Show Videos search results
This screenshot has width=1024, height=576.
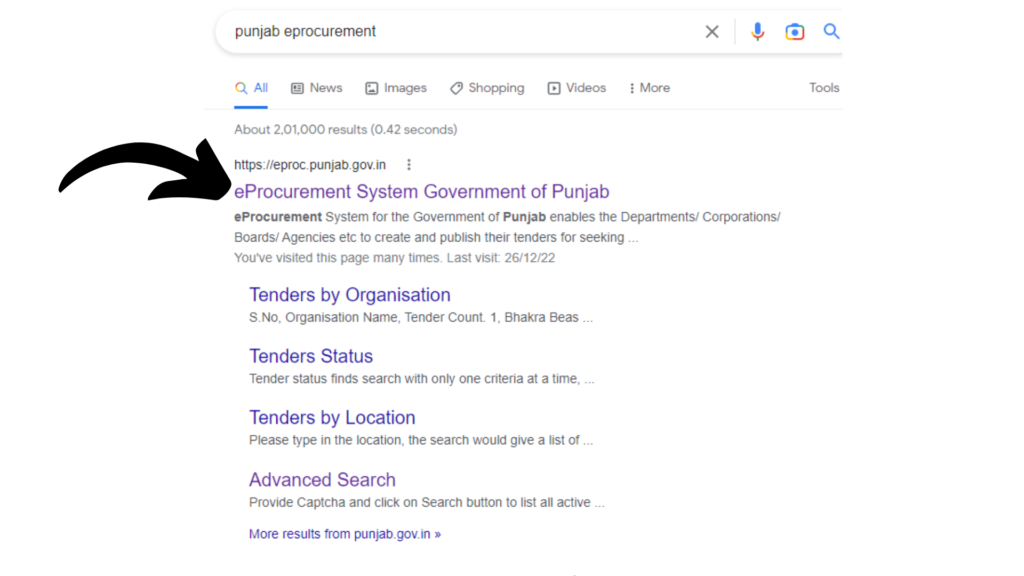(x=576, y=88)
